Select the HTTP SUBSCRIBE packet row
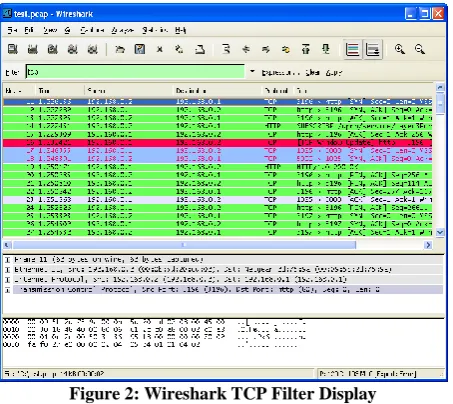The image size is (453, 404). [218, 126]
